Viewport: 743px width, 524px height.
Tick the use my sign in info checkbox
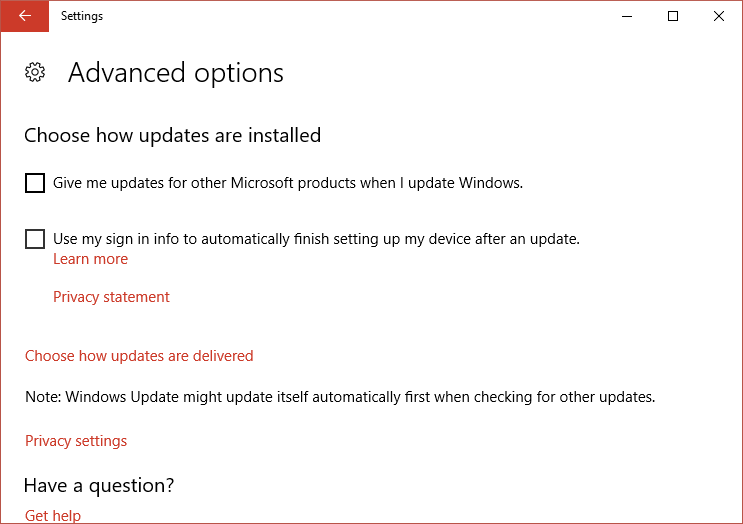[x=35, y=239]
